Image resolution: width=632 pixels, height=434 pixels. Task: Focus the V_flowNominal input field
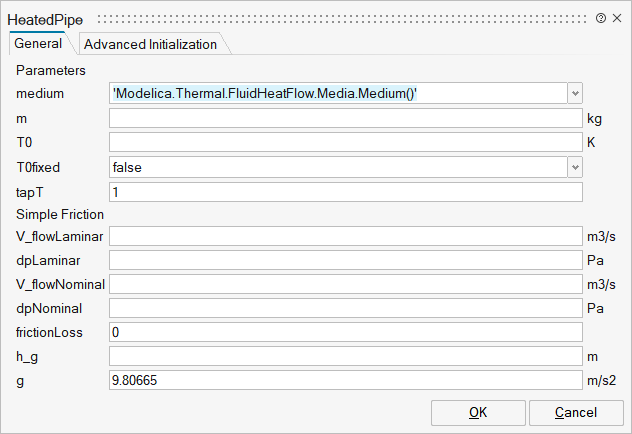point(346,284)
